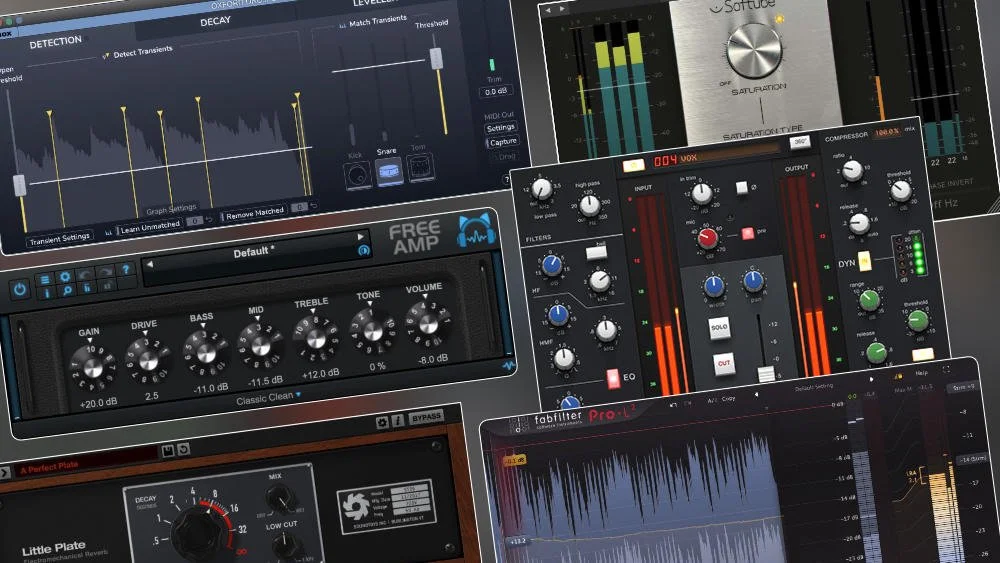This screenshot has height=563, width=1000.
Task: Click the Remove Matched button
Action: (254, 214)
